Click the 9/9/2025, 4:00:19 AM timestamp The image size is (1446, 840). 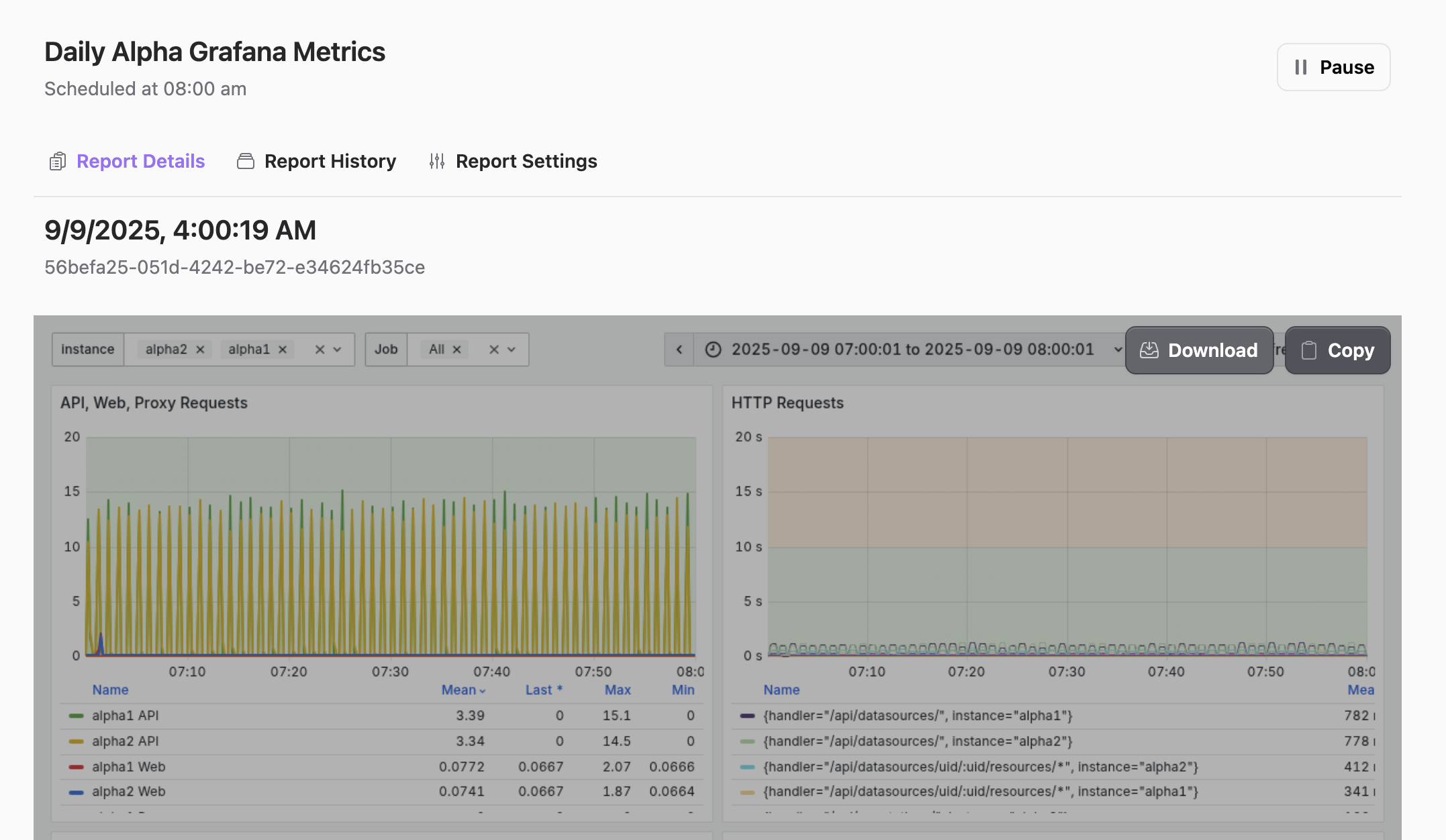pyautogui.click(x=180, y=230)
